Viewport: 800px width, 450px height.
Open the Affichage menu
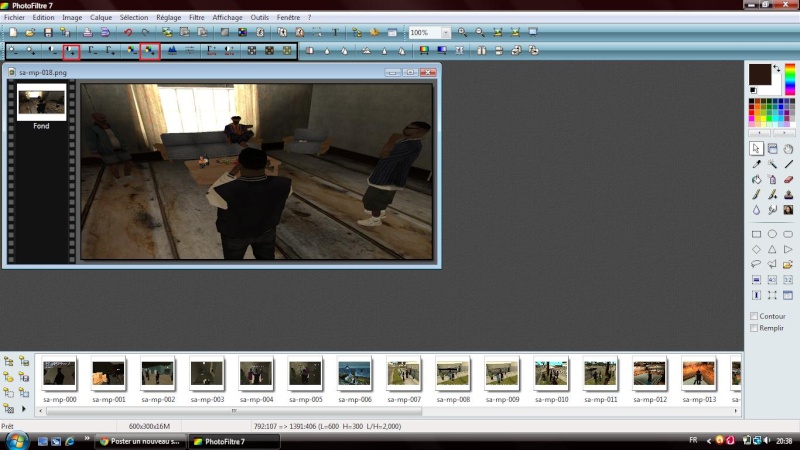[227, 17]
